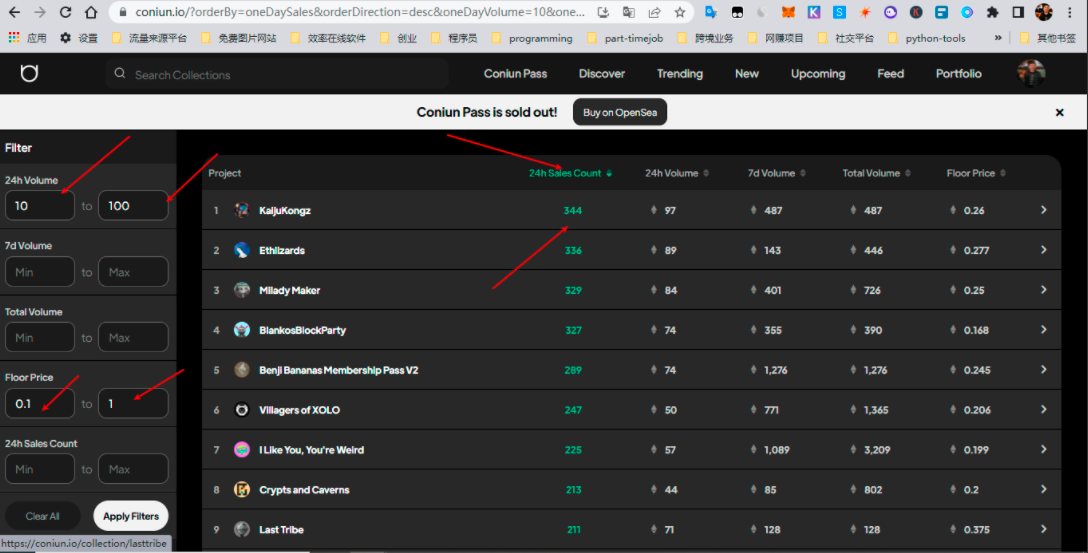Expand the Milady Maker row arrow
The image size is (1088, 553).
(1043, 290)
